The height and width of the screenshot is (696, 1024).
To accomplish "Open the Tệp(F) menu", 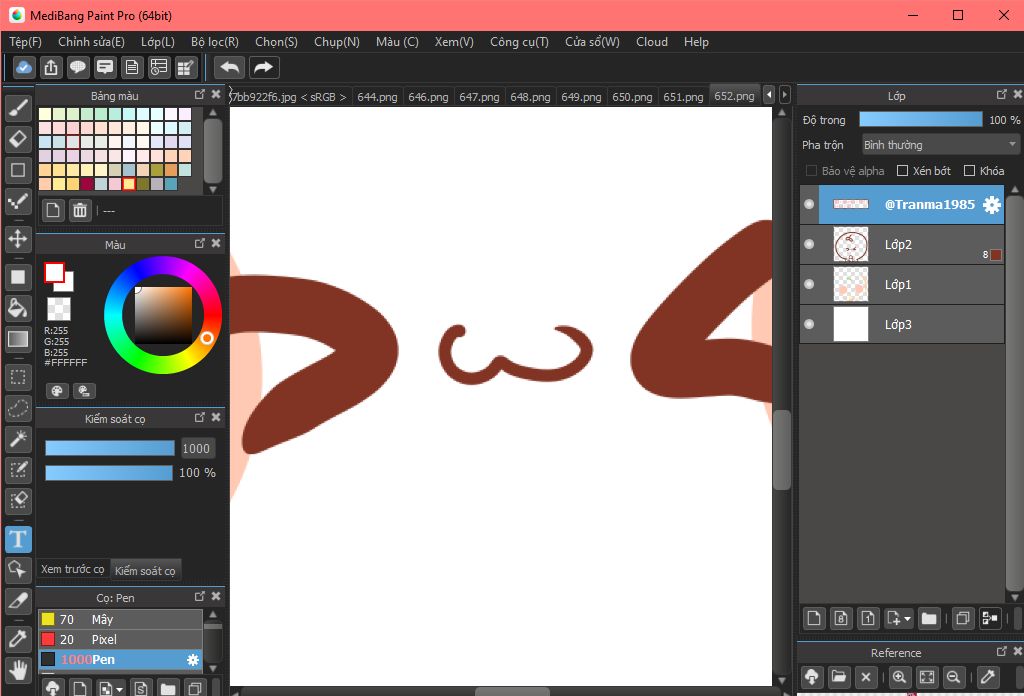I will click(25, 42).
